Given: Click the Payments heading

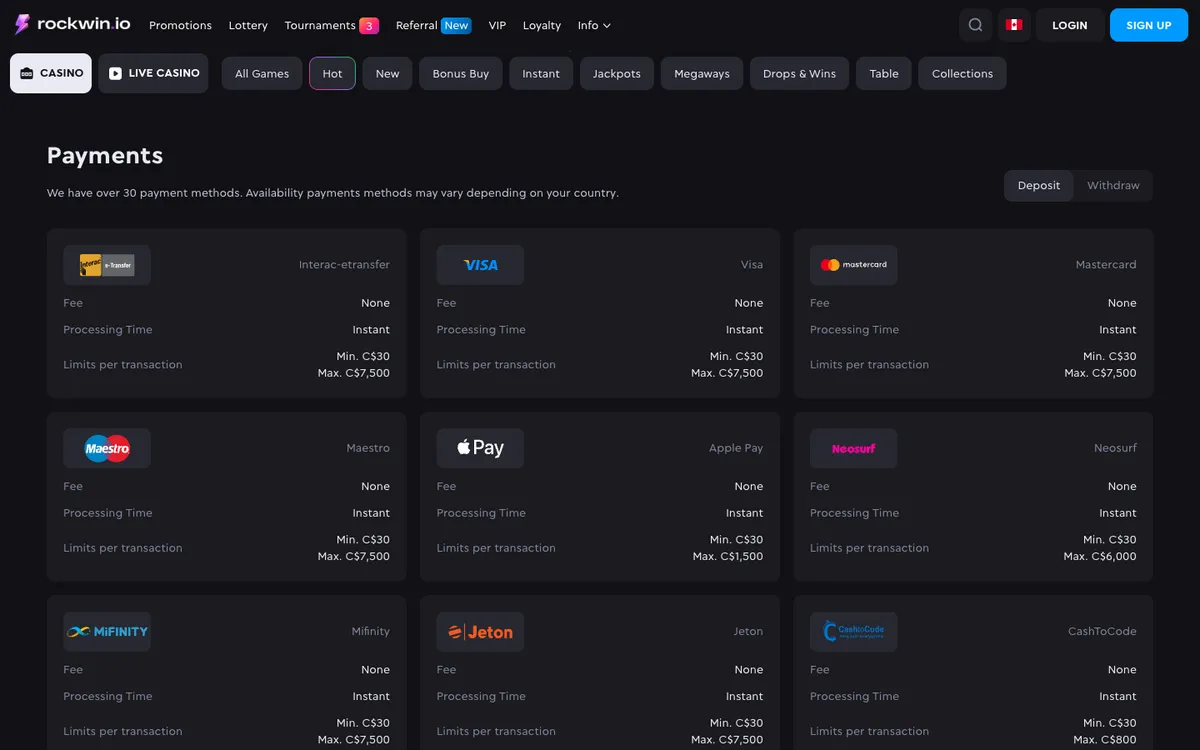Looking at the screenshot, I should pyautogui.click(x=105, y=156).
